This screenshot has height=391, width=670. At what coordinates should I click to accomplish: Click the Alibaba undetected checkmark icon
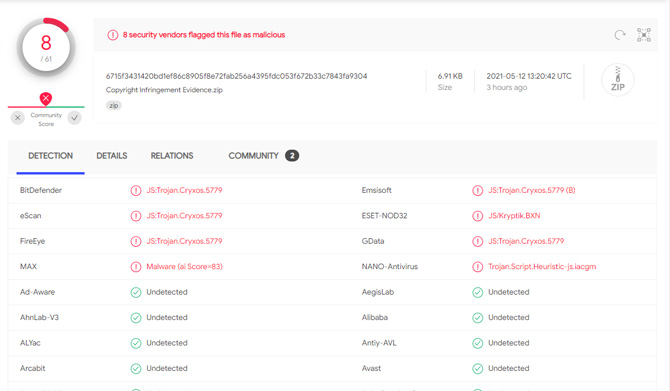[478, 318]
